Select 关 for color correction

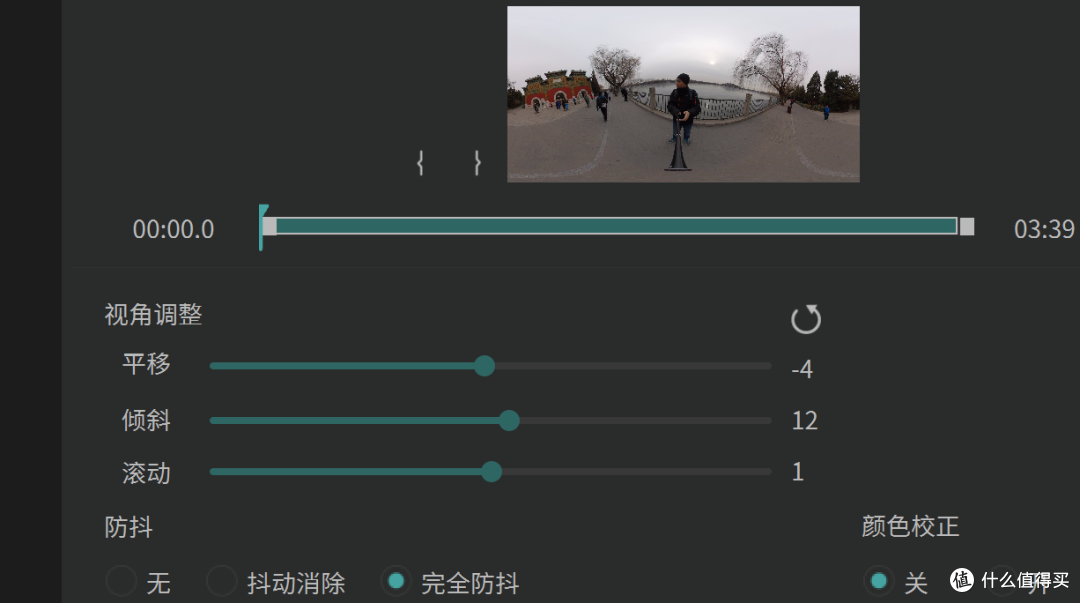coord(879,581)
